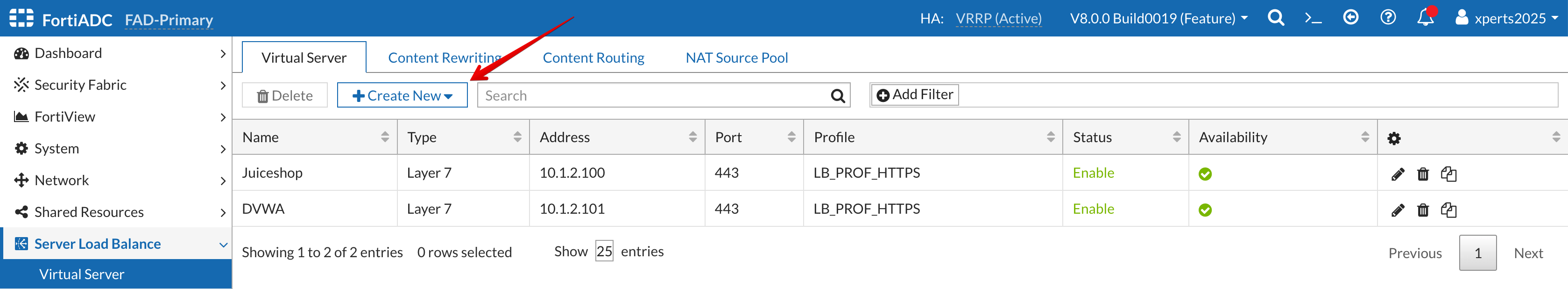Image resolution: width=1568 pixels, height=289 pixels.
Task: Click the FortiADC logo icon
Action: point(21,18)
